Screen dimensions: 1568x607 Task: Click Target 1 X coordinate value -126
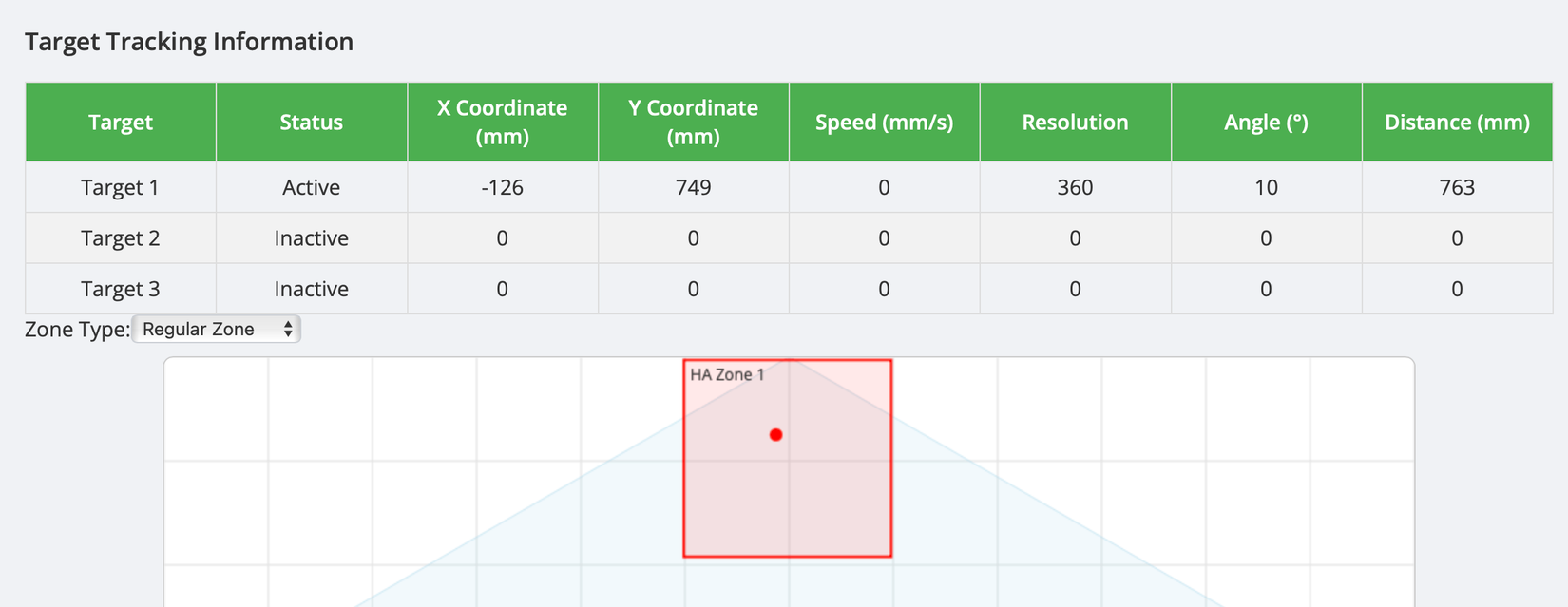502,187
